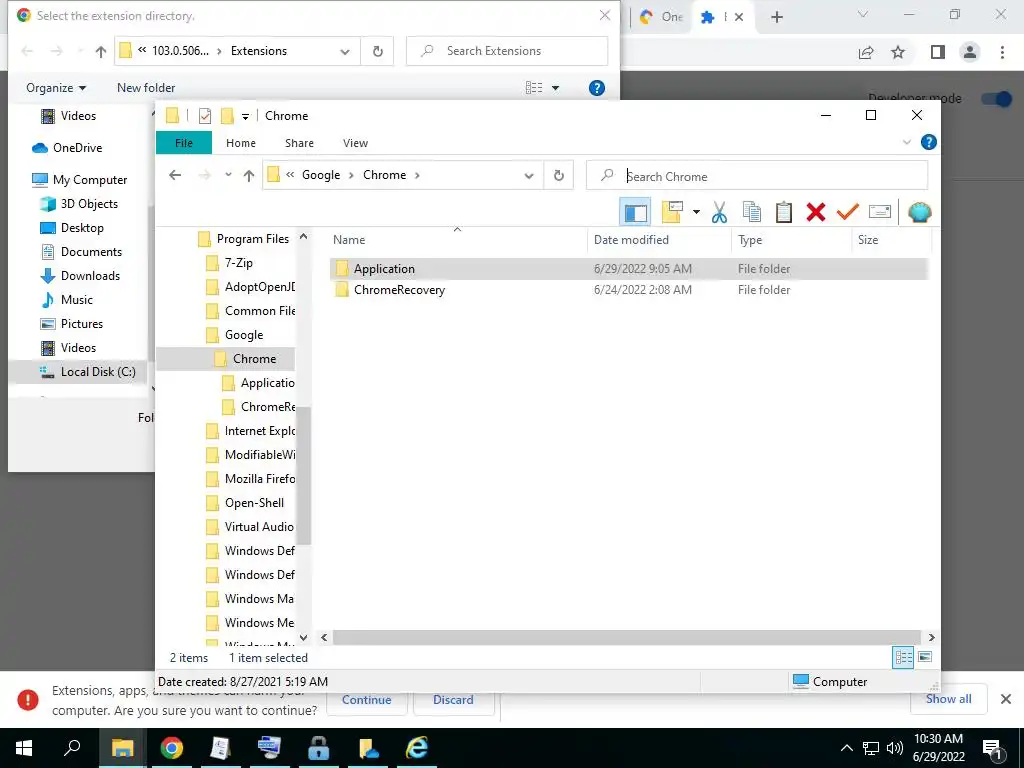
Task: Open the Extensions path dropdown in dialog
Action: tap(345, 52)
